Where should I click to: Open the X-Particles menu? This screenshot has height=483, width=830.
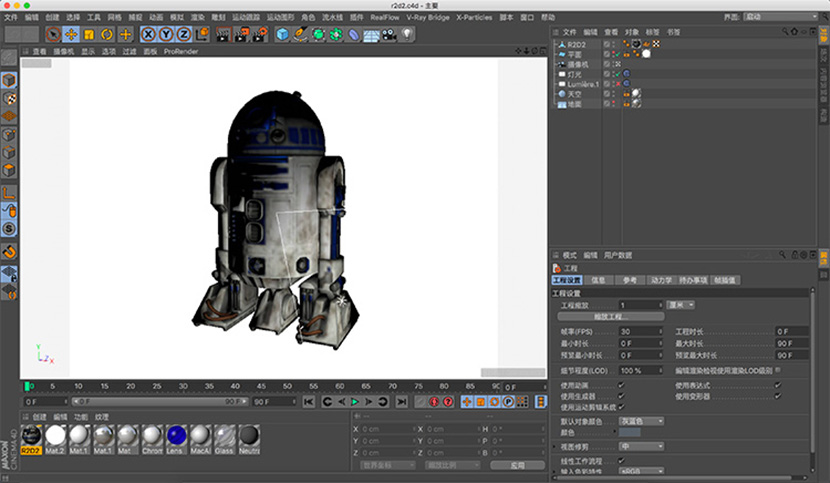click(474, 17)
